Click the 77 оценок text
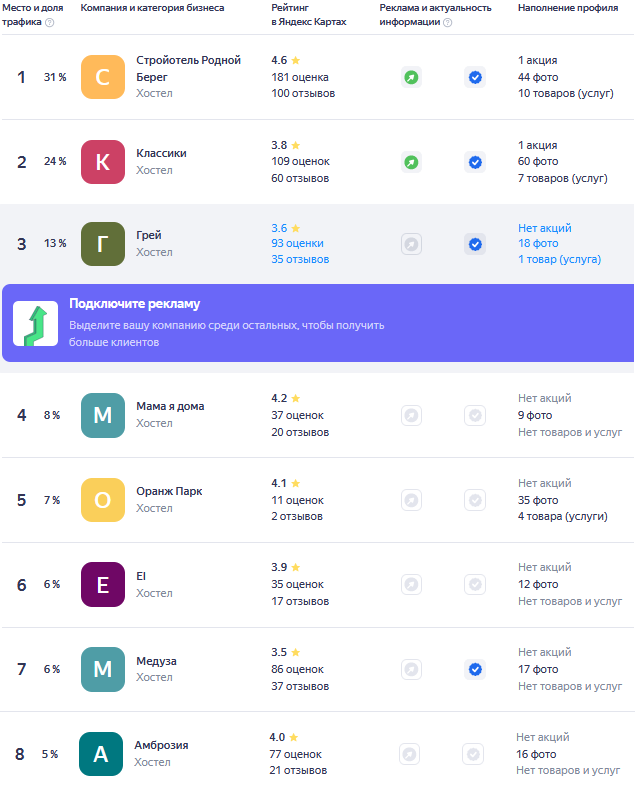The width and height of the screenshot is (635, 795). point(295,754)
